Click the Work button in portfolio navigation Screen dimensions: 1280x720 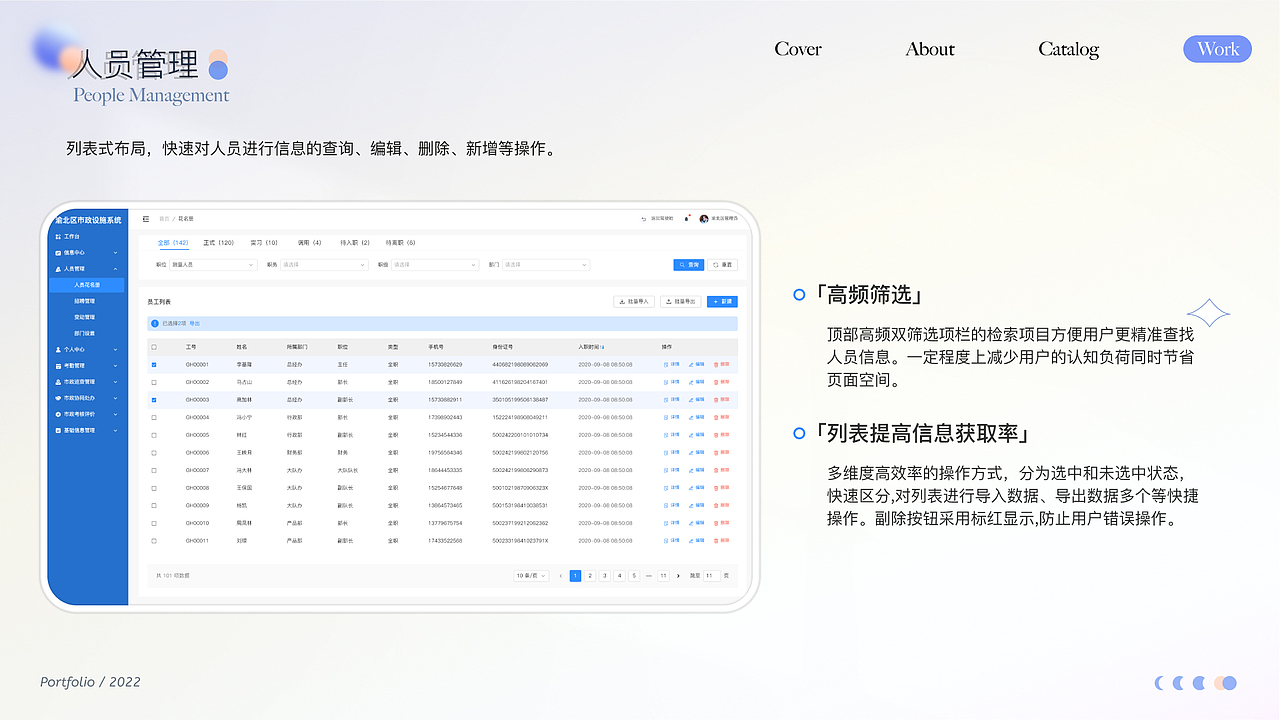point(1217,49)
